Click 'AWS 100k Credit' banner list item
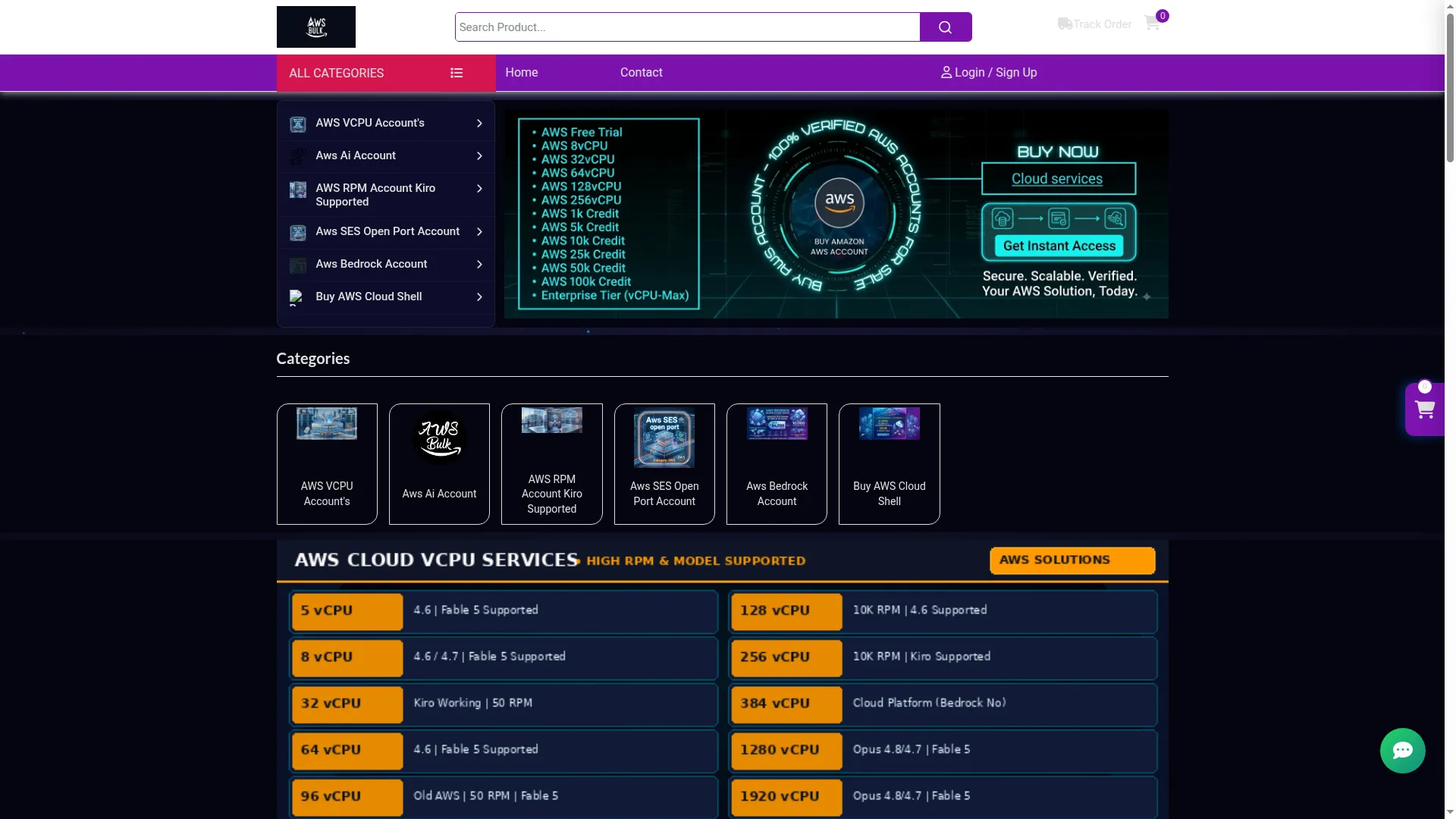 (585, 282)
